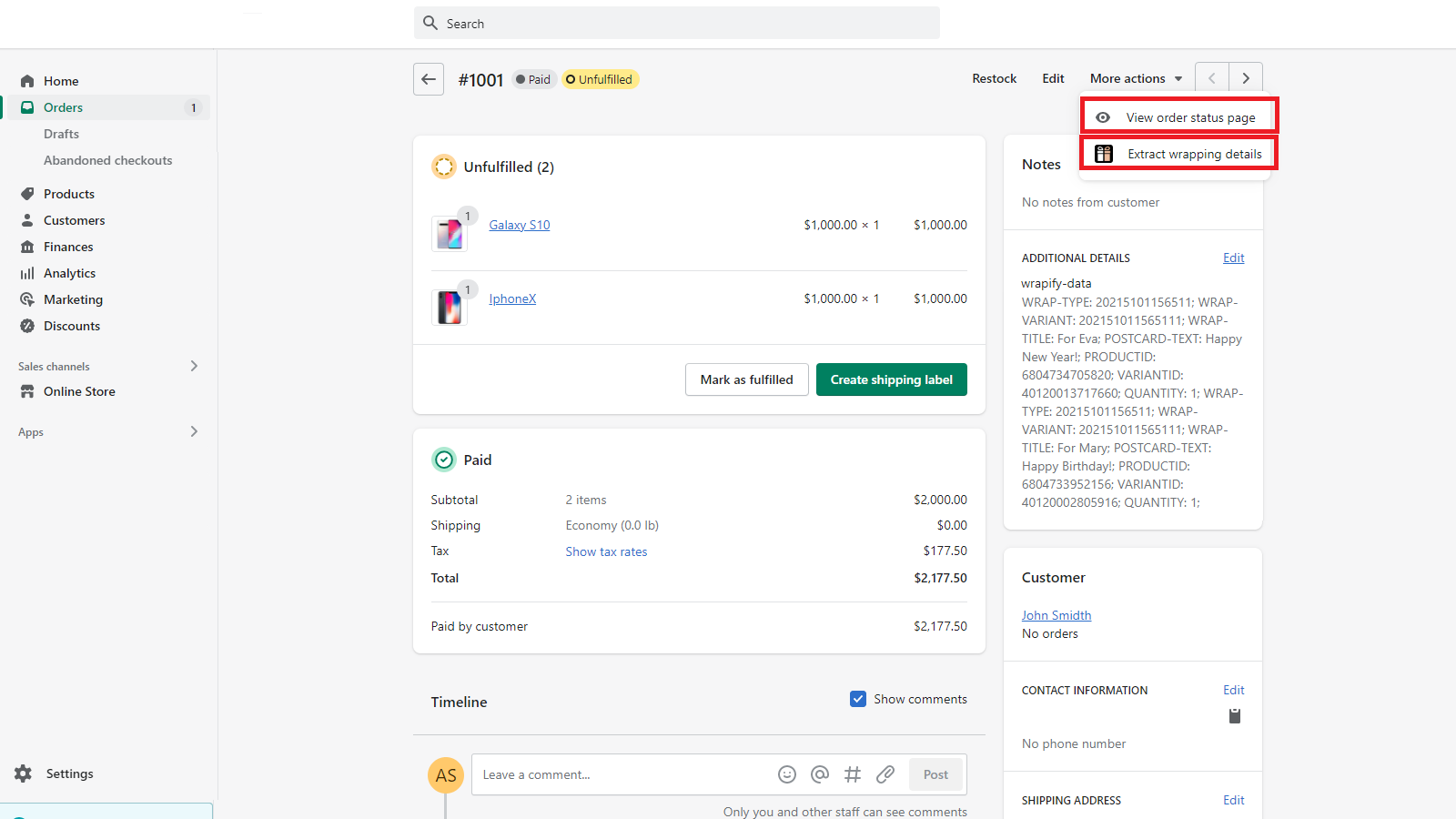The width and height of the screenshot is (1456, 819).
Task: Click the back arrow beside order #1001
Action: 429,79
